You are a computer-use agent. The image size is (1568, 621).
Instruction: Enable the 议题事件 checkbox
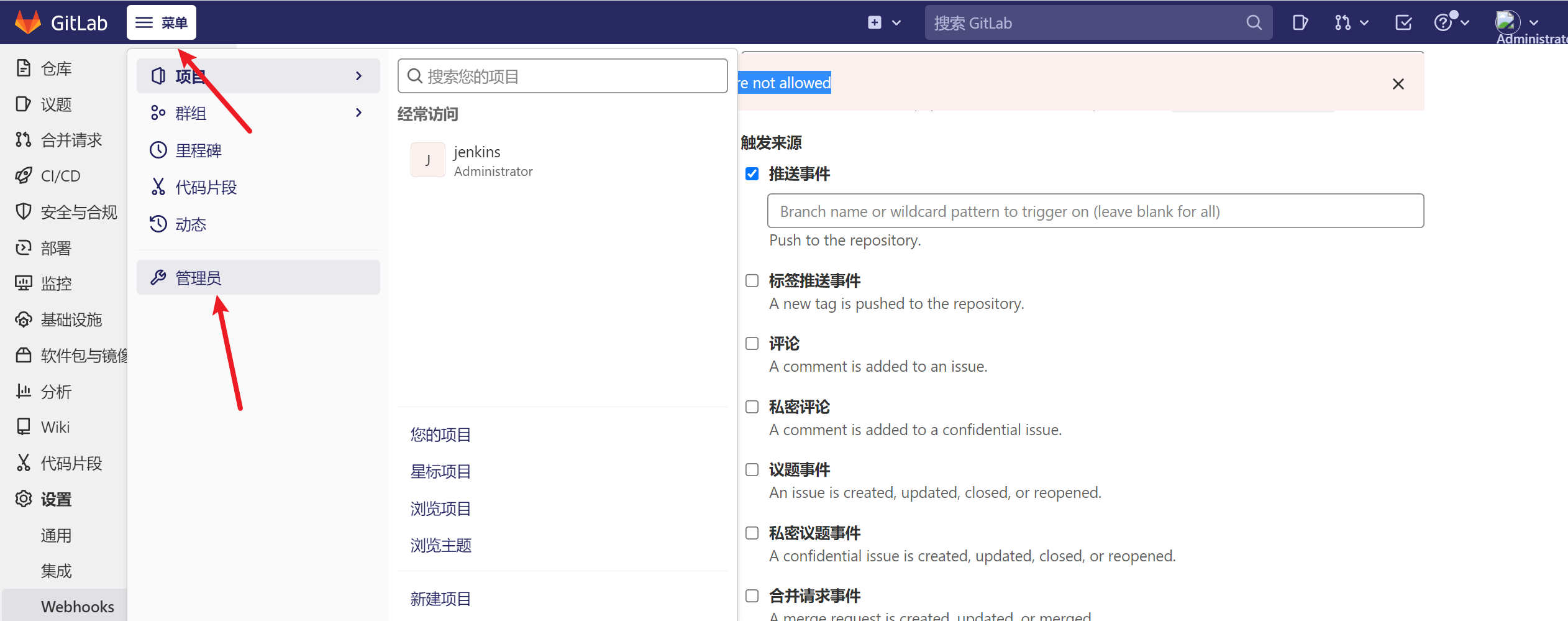tap(752, 469)
